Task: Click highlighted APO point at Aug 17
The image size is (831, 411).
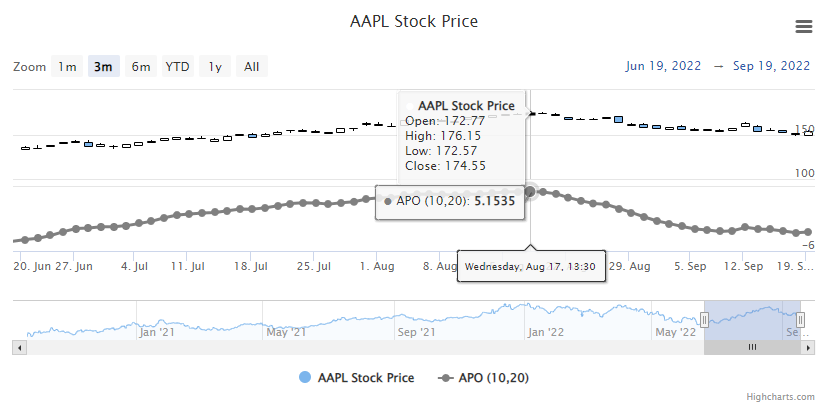Action: click(530, 190)
